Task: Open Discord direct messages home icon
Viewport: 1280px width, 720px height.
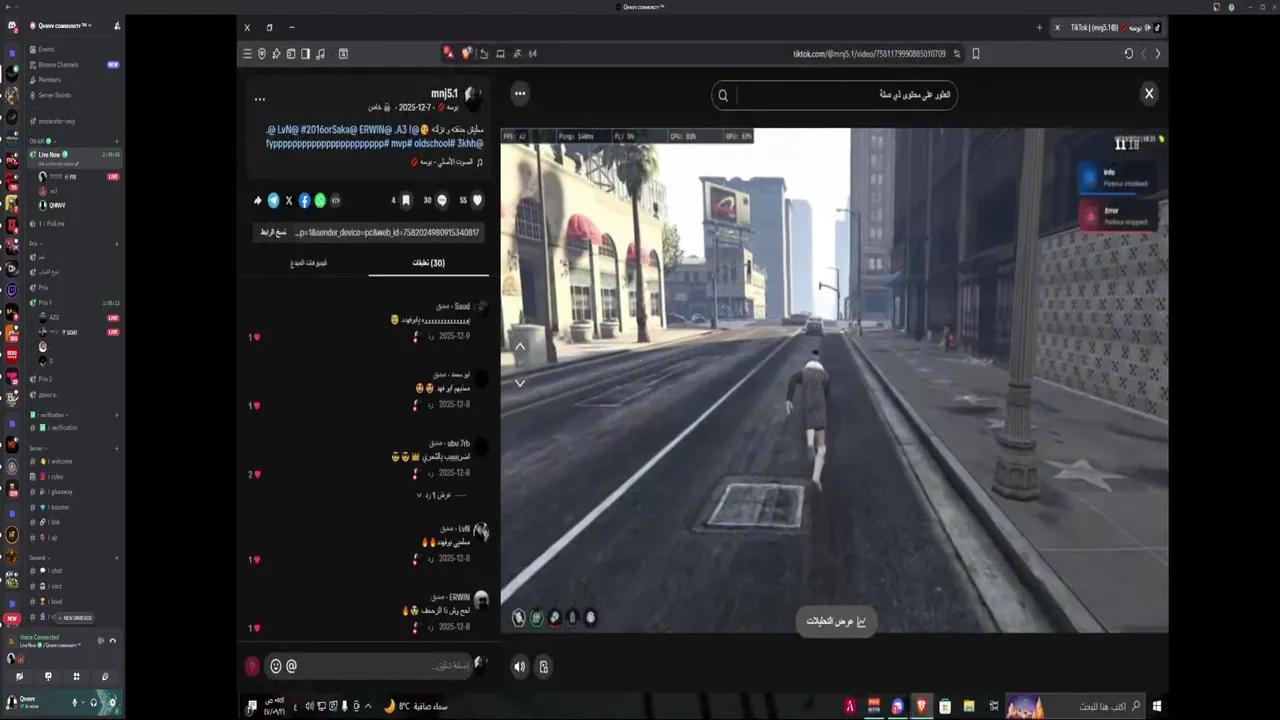Action: coord(12,27)
